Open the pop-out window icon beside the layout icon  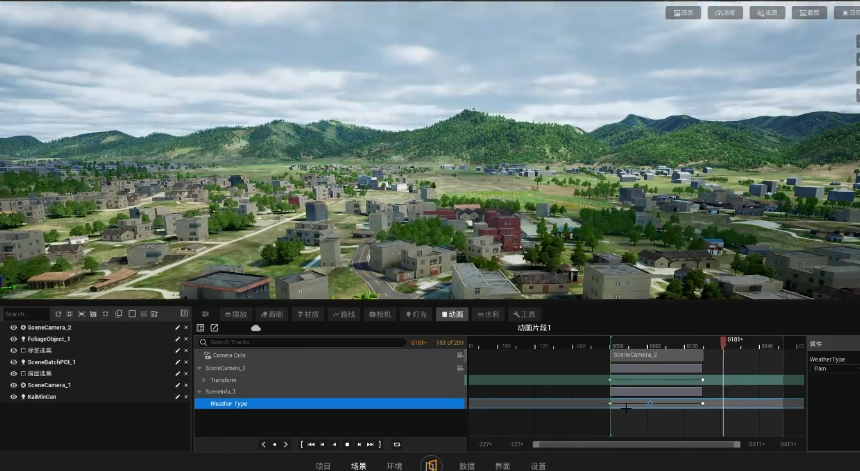pos(214,328)
